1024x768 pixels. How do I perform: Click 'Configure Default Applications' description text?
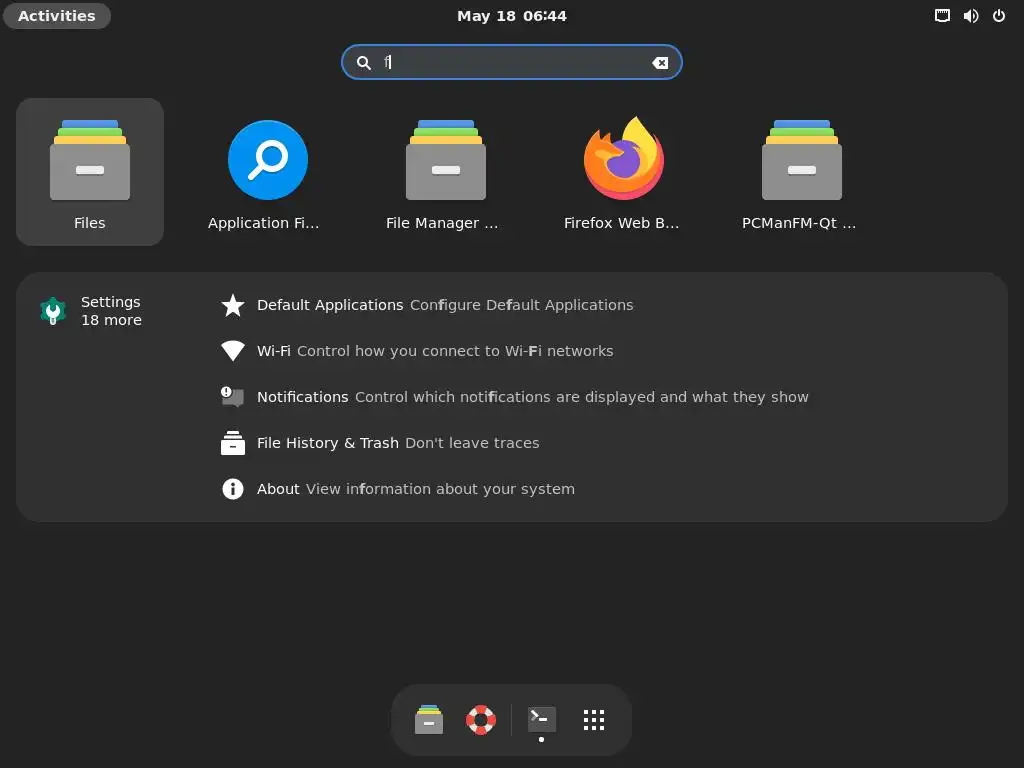tap(521, 305)
